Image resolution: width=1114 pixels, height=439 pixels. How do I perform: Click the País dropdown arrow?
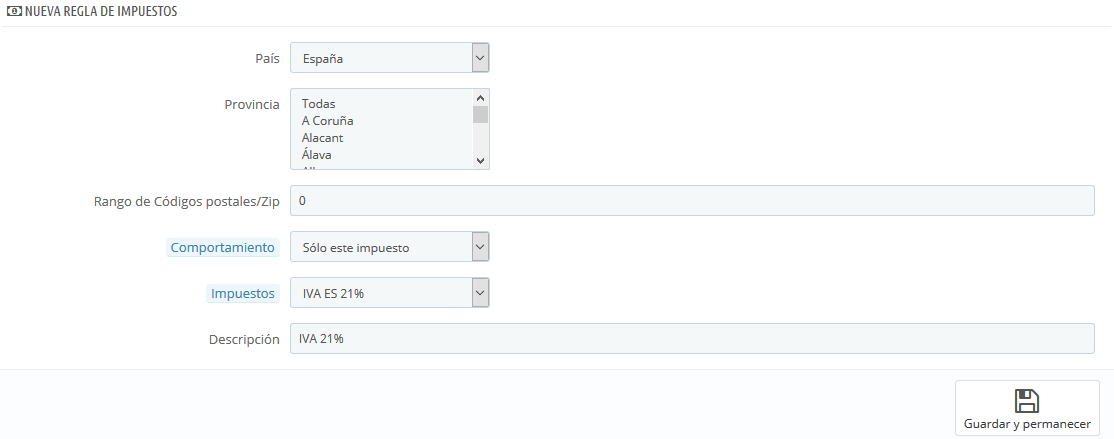pos(480,59)
